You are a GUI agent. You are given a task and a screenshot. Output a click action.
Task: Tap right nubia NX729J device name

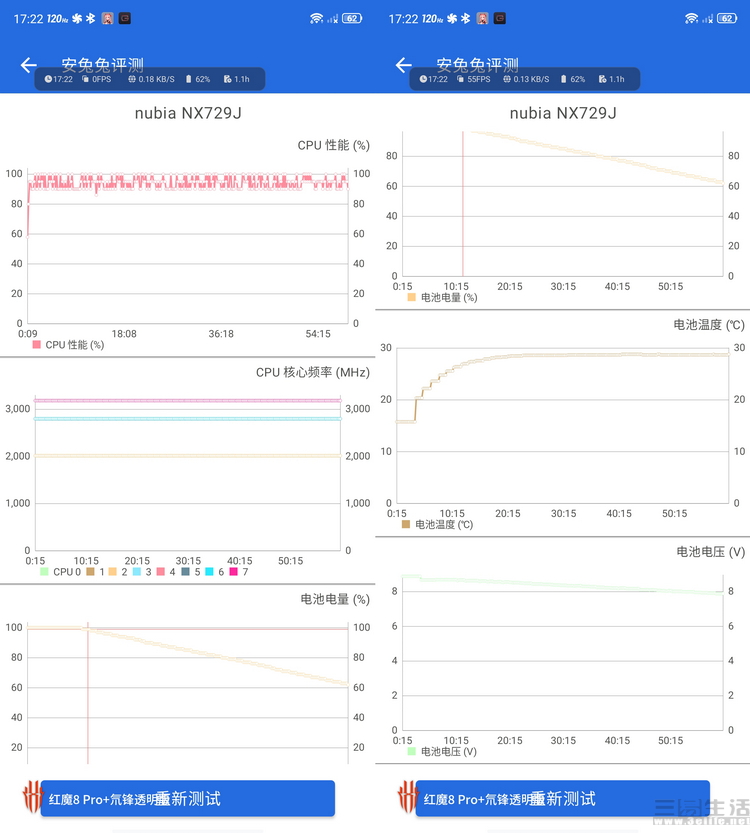coord(563,113)
